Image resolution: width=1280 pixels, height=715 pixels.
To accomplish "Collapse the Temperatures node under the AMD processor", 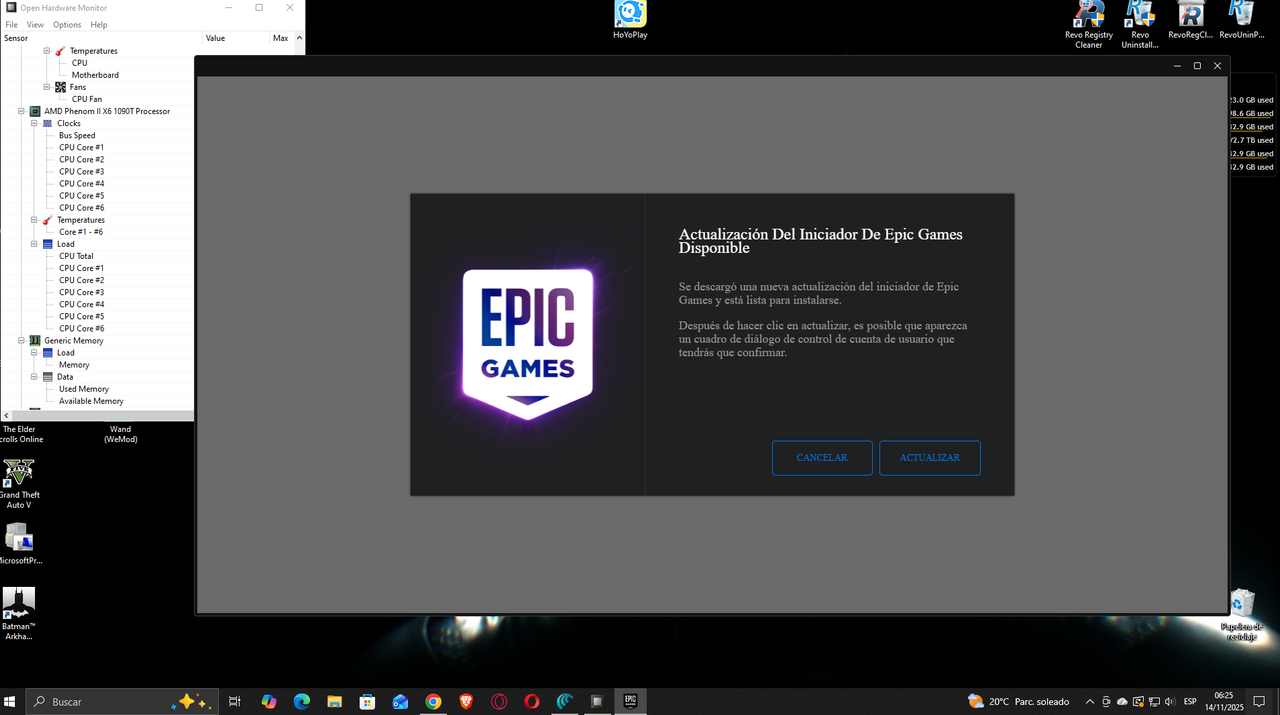I will pos(34,220).
